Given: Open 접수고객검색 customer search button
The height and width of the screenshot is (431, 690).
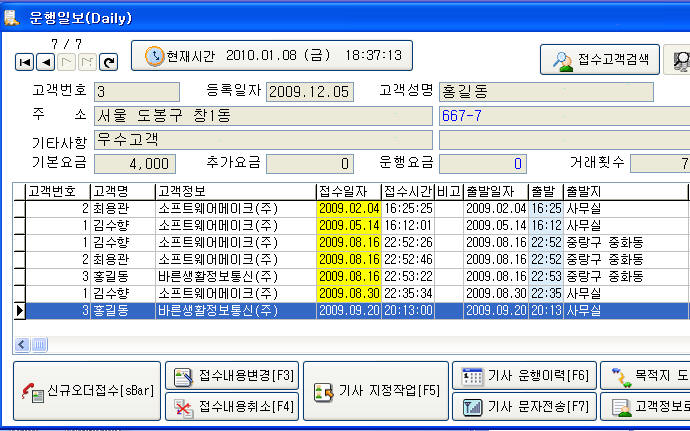Looking at the screenshot, I should click(600, 59).
